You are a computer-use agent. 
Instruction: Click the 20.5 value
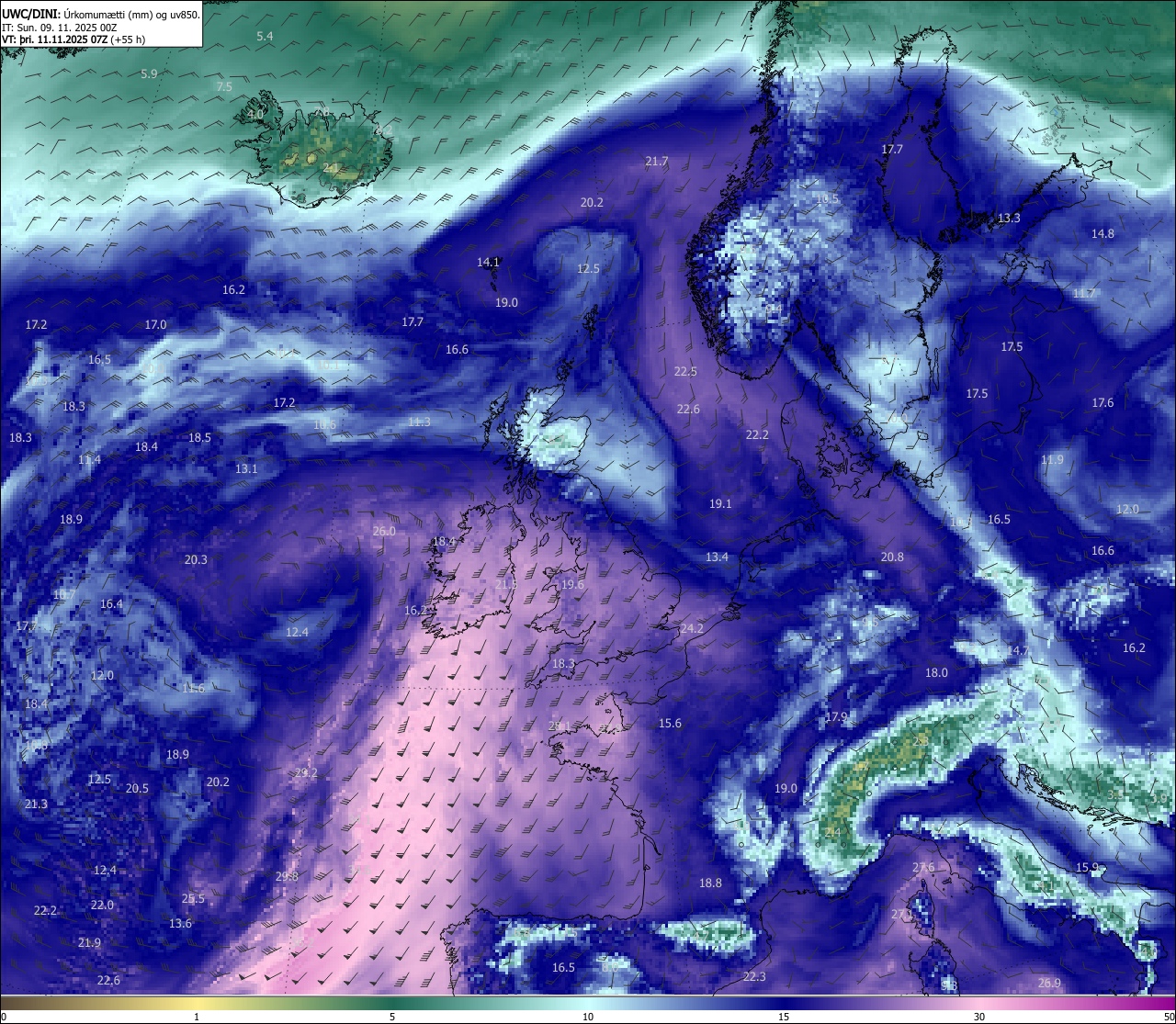coord(137,788)
